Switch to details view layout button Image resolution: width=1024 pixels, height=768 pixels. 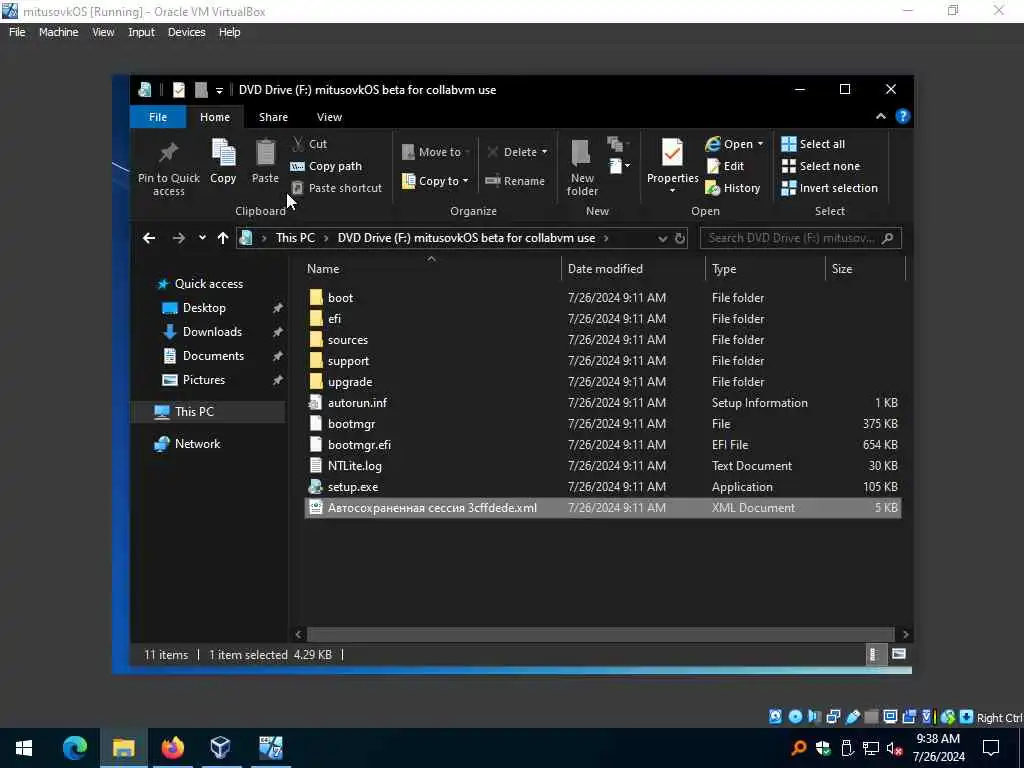(874, 654)
